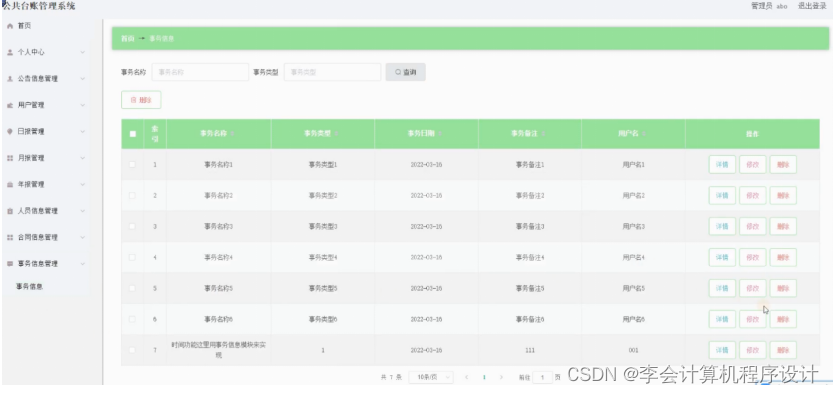The width and height of the screenshot is (834, 393).
Task: Expand 月报管理 menu chevron
Action: [82, 158]
